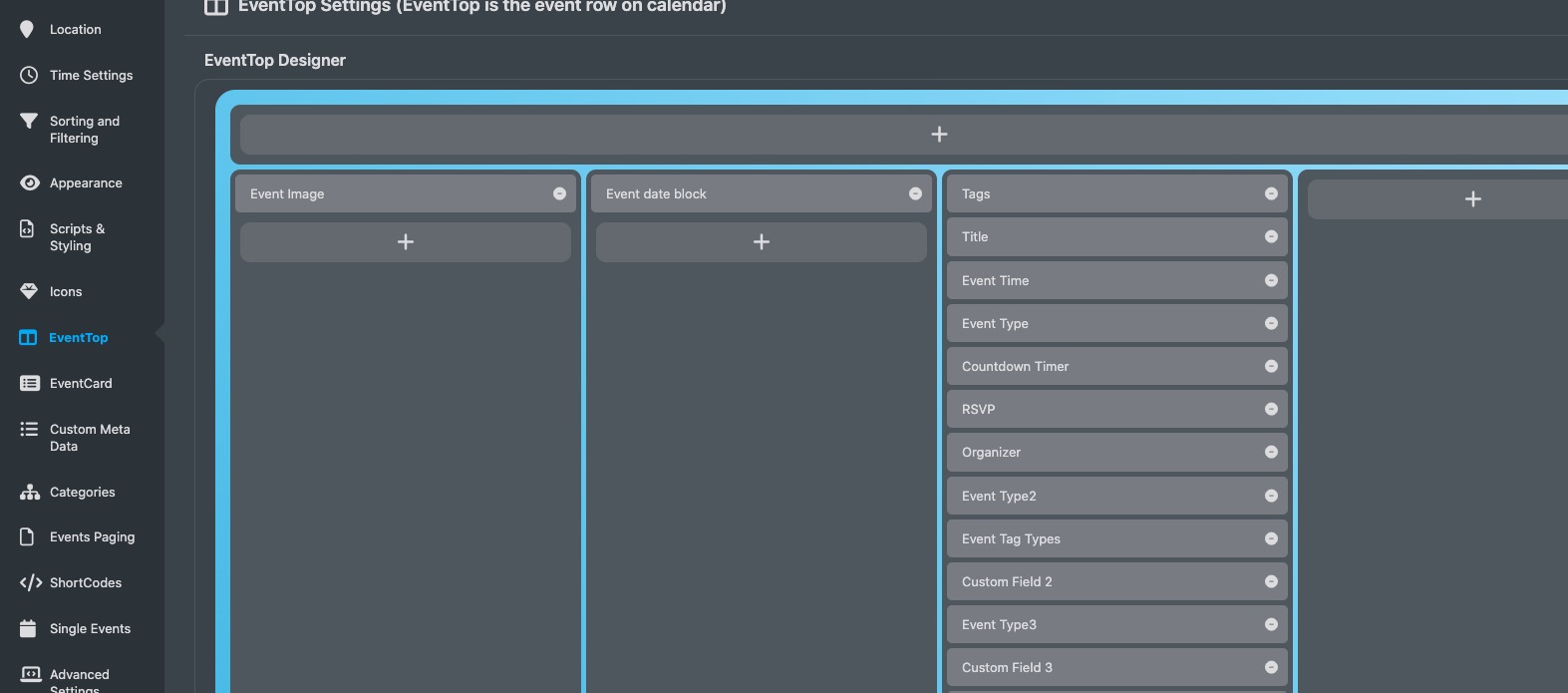Open the Custom Meta Data tab

point(89,438)
